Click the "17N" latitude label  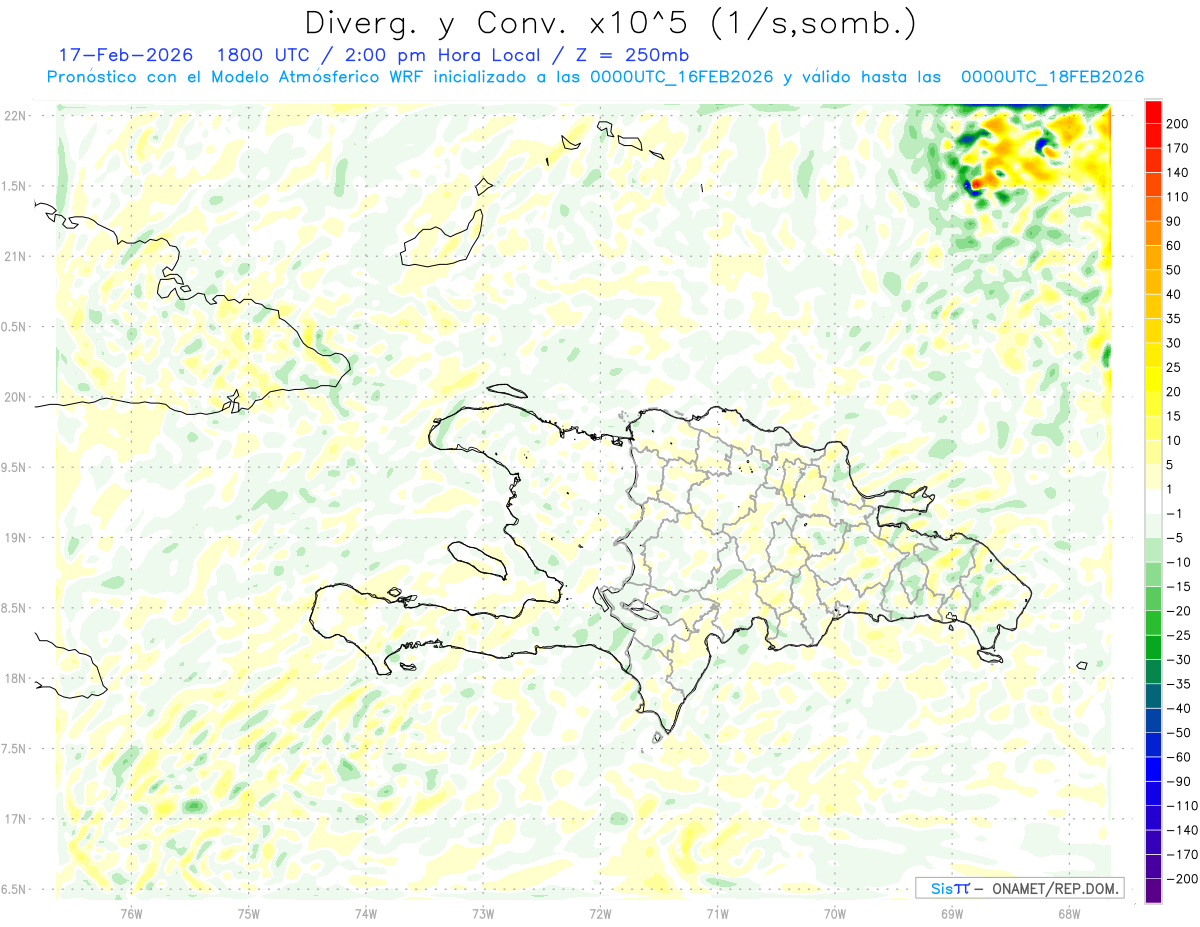[16, 819]
